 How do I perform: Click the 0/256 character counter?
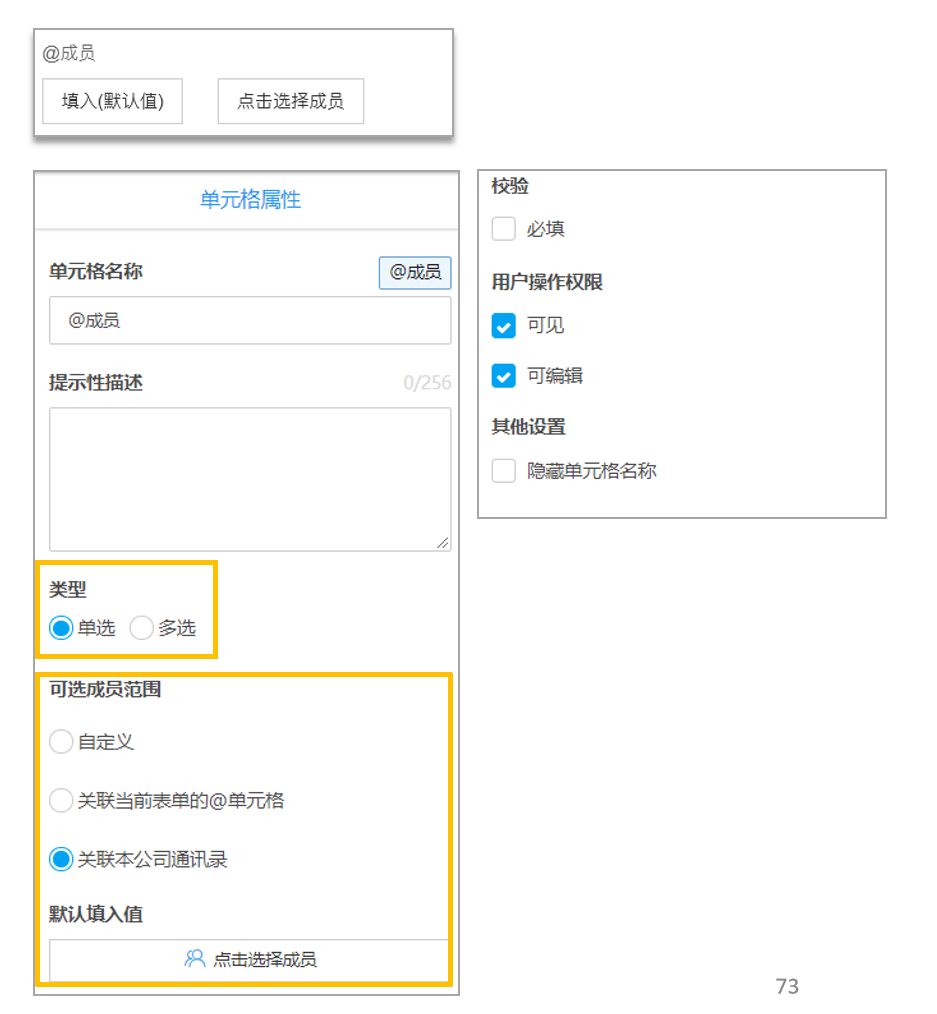coord(427,383)
